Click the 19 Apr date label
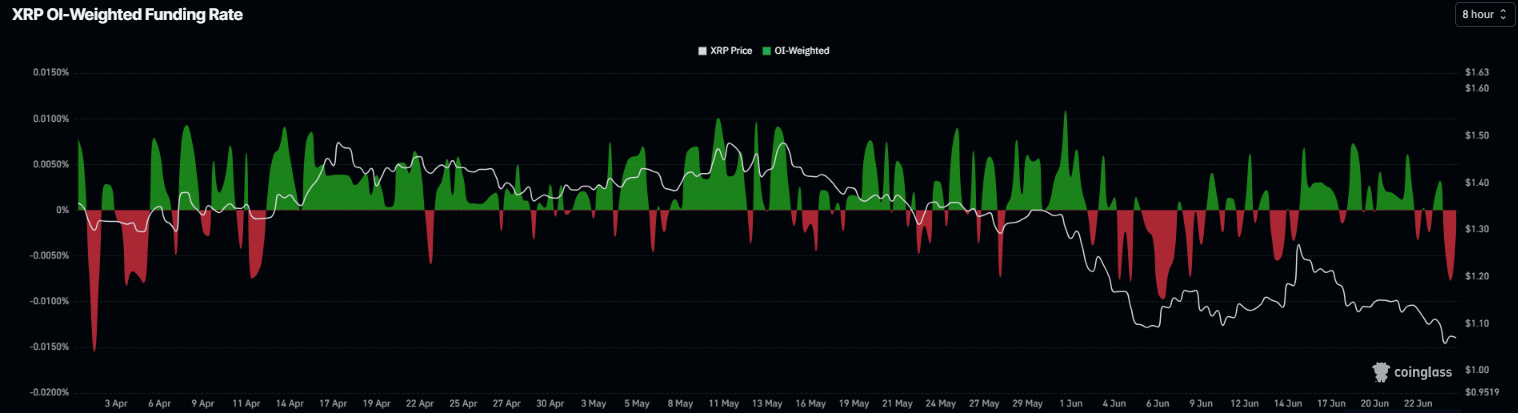 [376, 403]
